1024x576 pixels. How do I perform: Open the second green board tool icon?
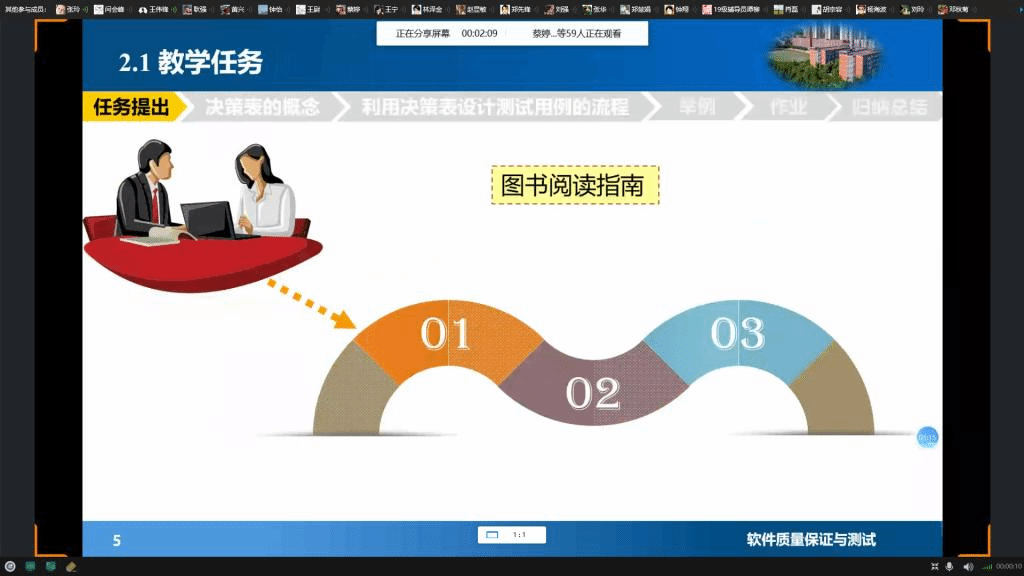tap(50, 566)
